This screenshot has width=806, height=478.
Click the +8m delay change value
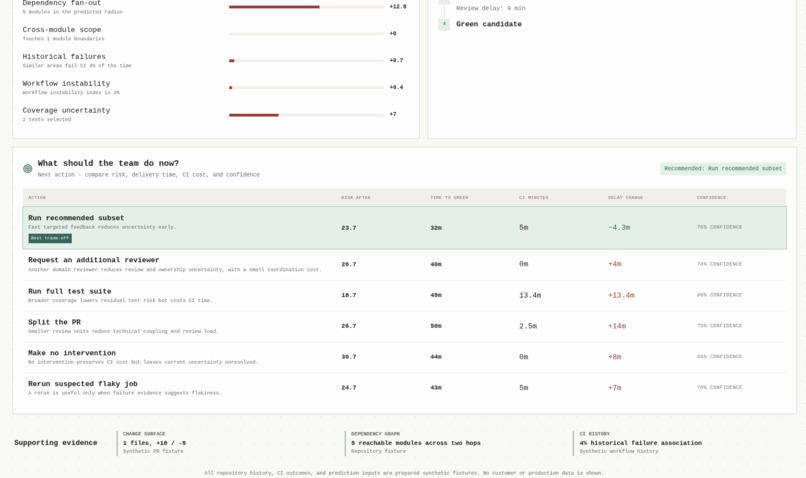point(614,357)
